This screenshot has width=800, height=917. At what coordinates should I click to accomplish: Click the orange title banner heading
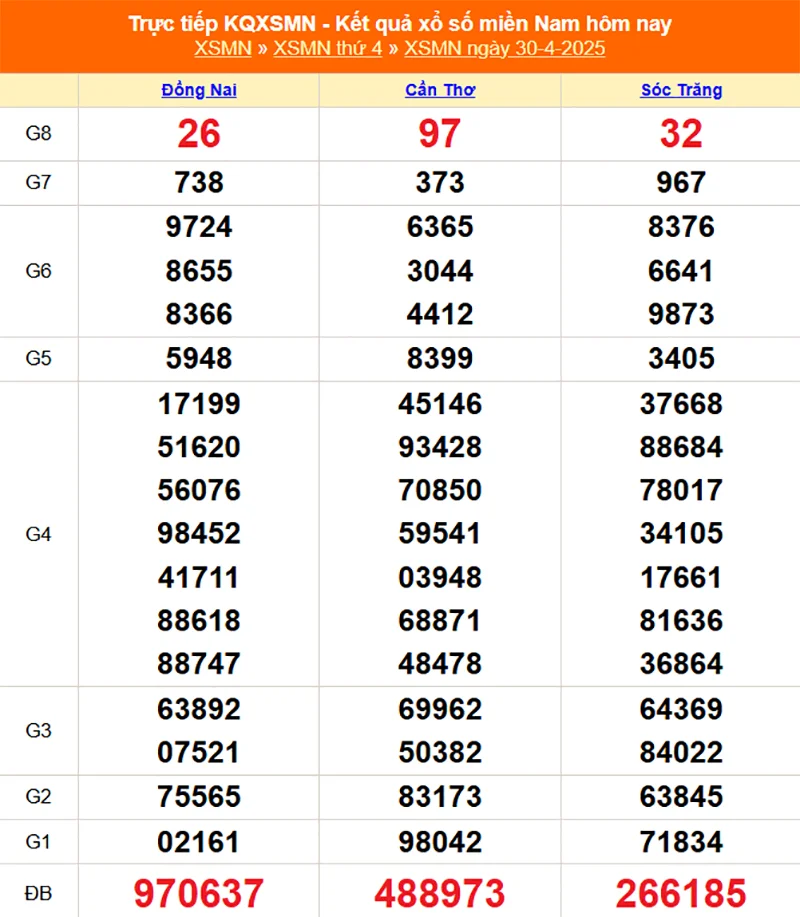click(x=400, y=24)
